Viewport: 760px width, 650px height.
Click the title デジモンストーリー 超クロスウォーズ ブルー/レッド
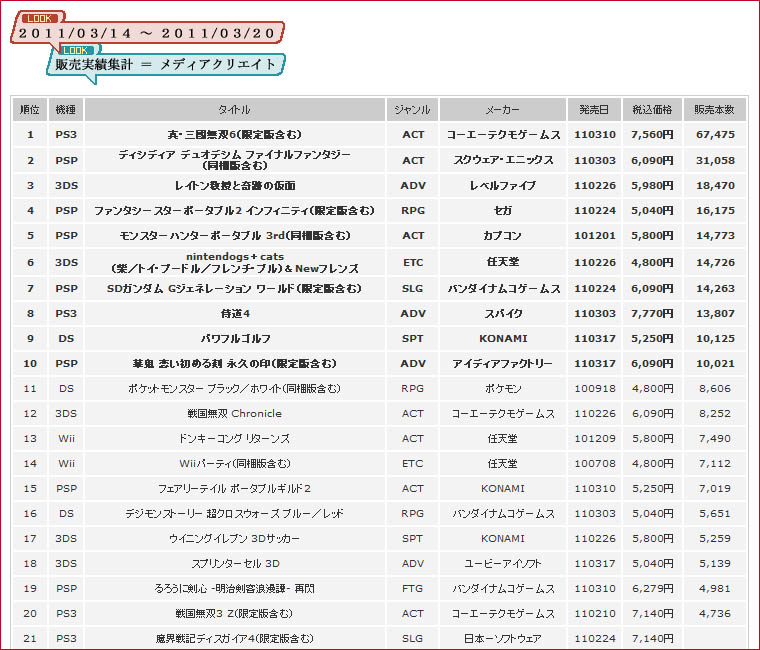[235, 513]
